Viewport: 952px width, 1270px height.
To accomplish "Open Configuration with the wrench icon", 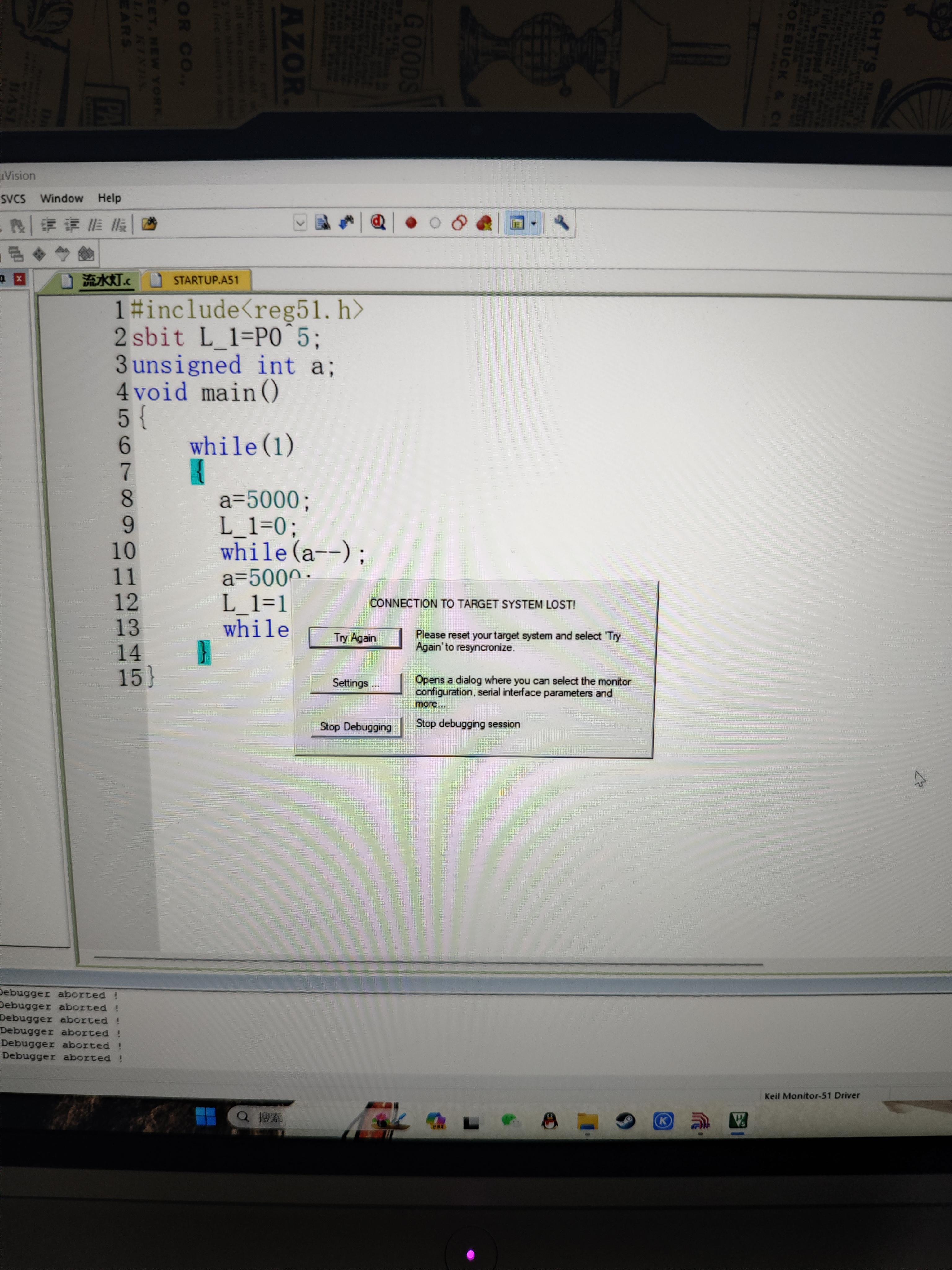I will [x=561, y=223].
